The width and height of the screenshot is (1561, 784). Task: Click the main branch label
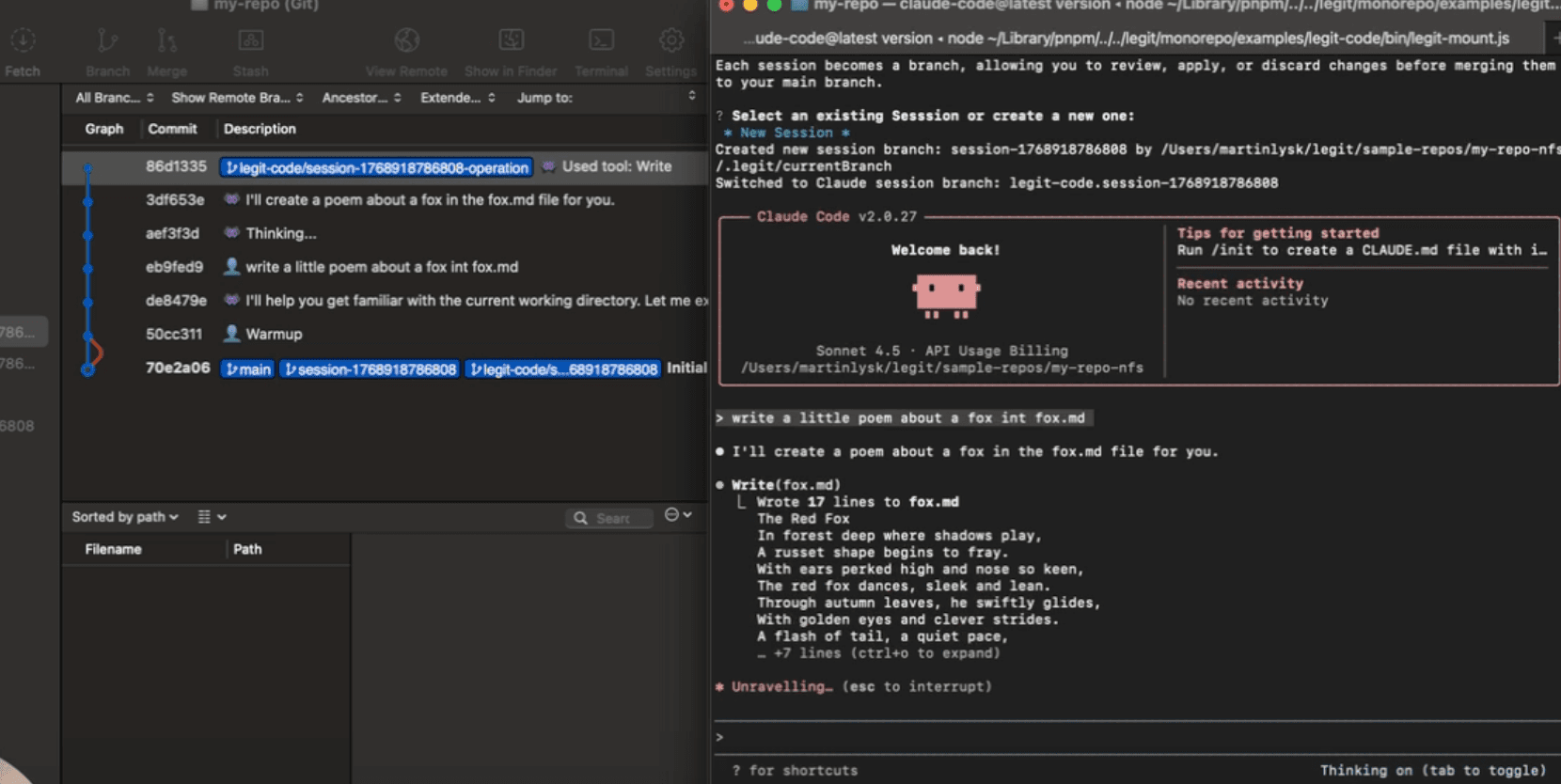click(x=247, y=369)
